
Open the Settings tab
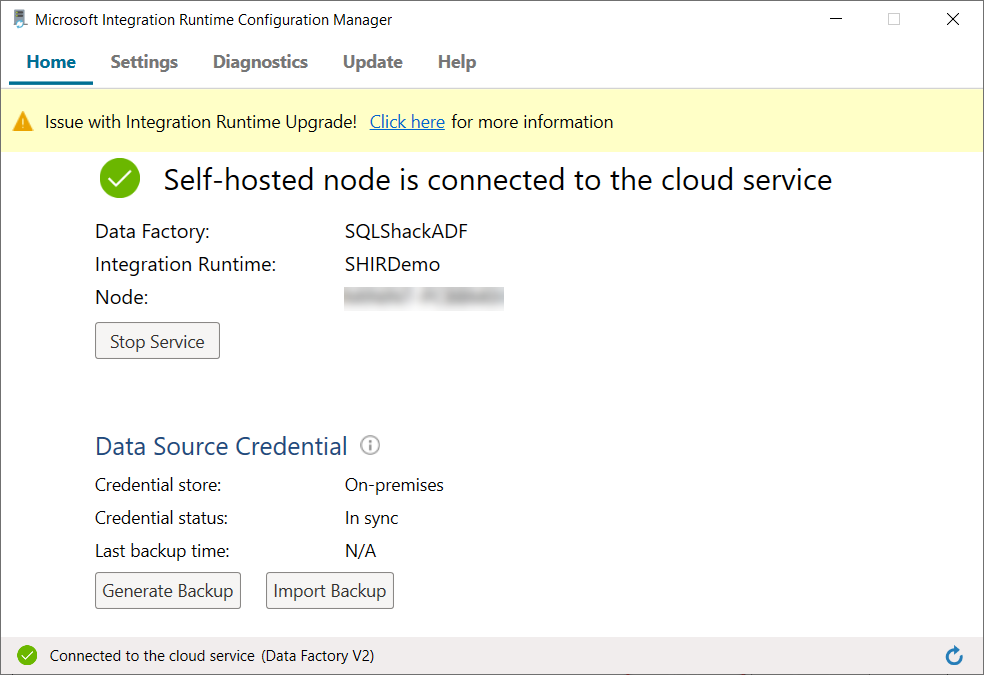tap(144, 62)
